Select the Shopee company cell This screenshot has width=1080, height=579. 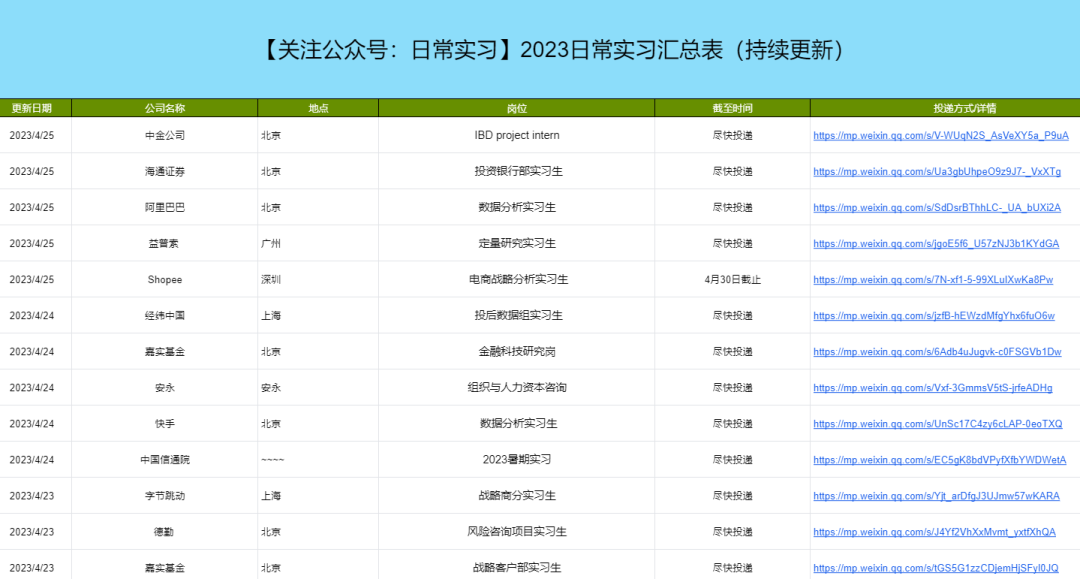pyautogui.click(x=165, y=280)
